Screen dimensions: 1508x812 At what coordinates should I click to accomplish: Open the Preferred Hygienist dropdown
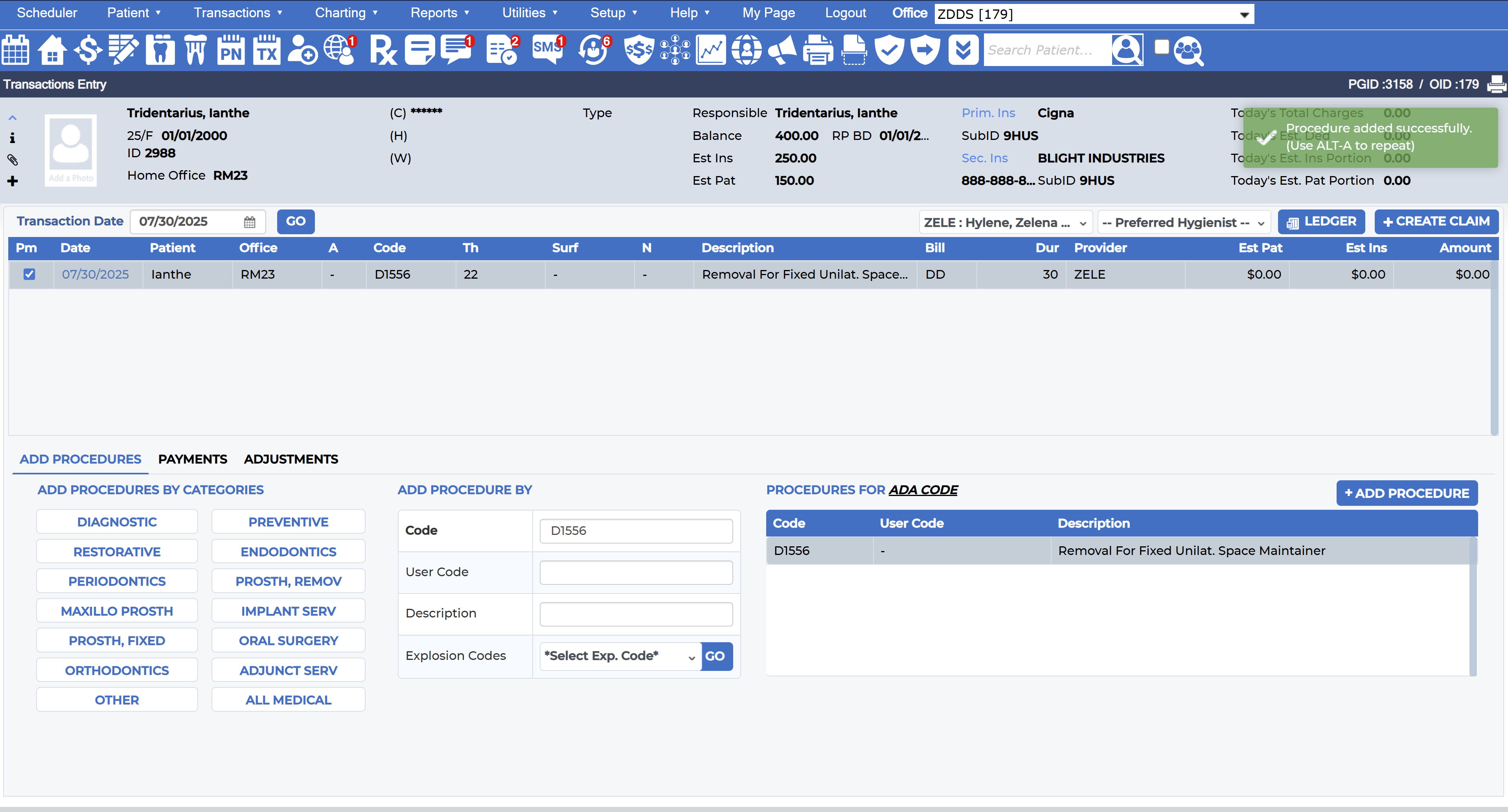click(x=1184, y=222)
